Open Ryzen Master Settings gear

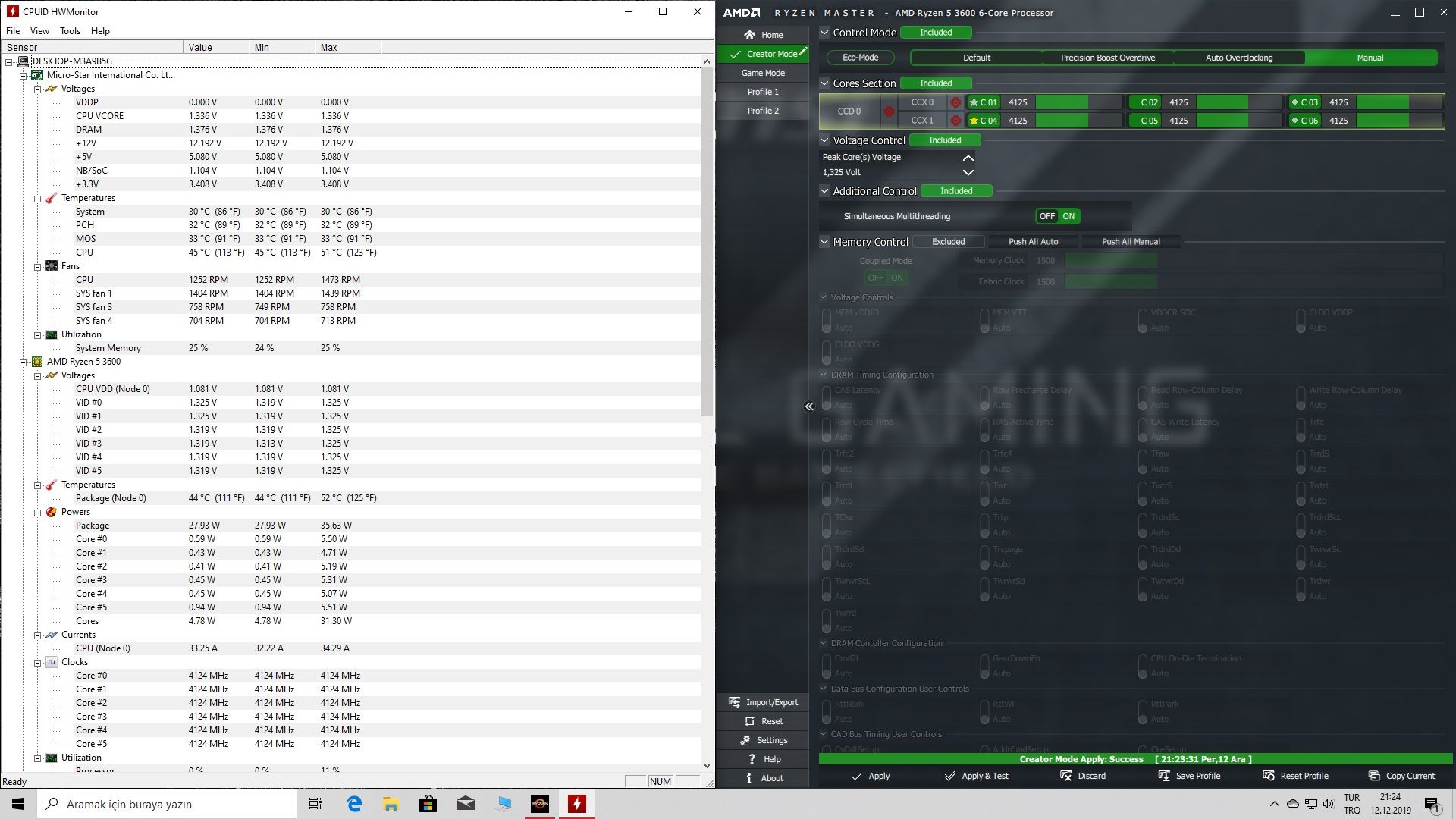click(x=745, y=740)
